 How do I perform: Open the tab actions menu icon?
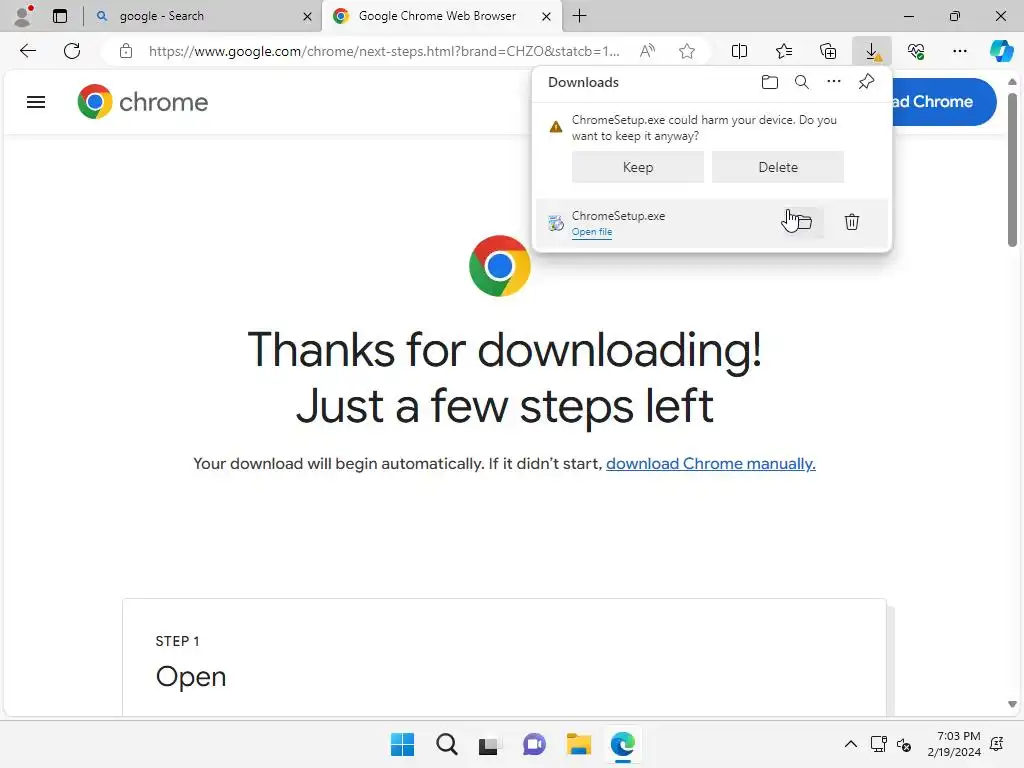[60, 16]
